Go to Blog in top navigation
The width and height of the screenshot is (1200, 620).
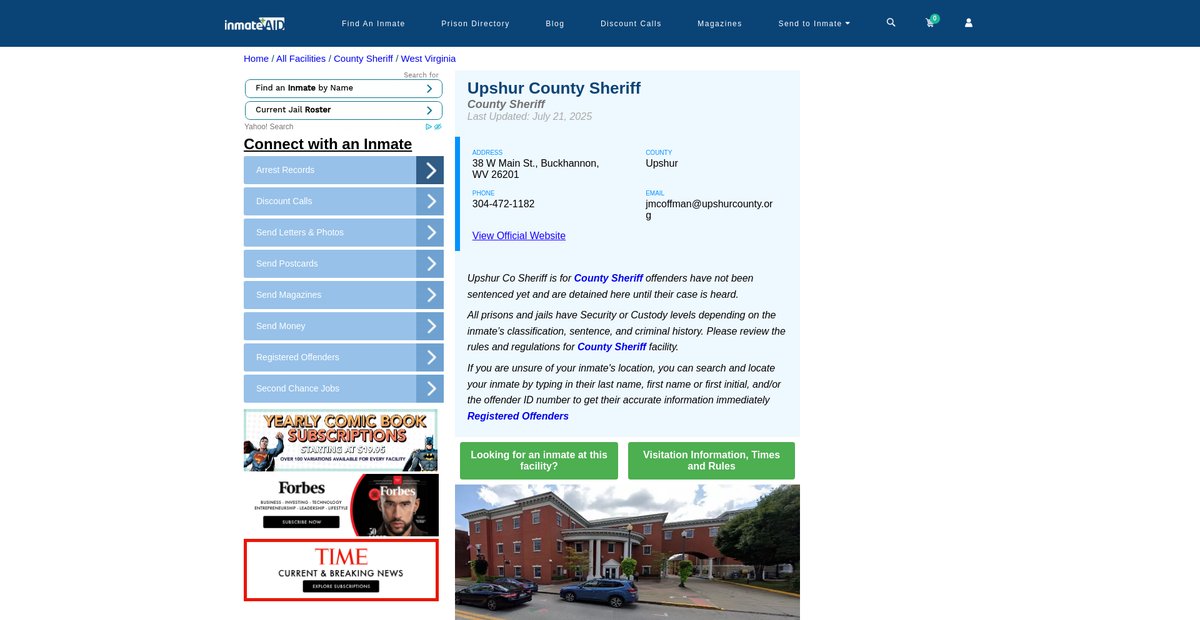click(555, 23)
